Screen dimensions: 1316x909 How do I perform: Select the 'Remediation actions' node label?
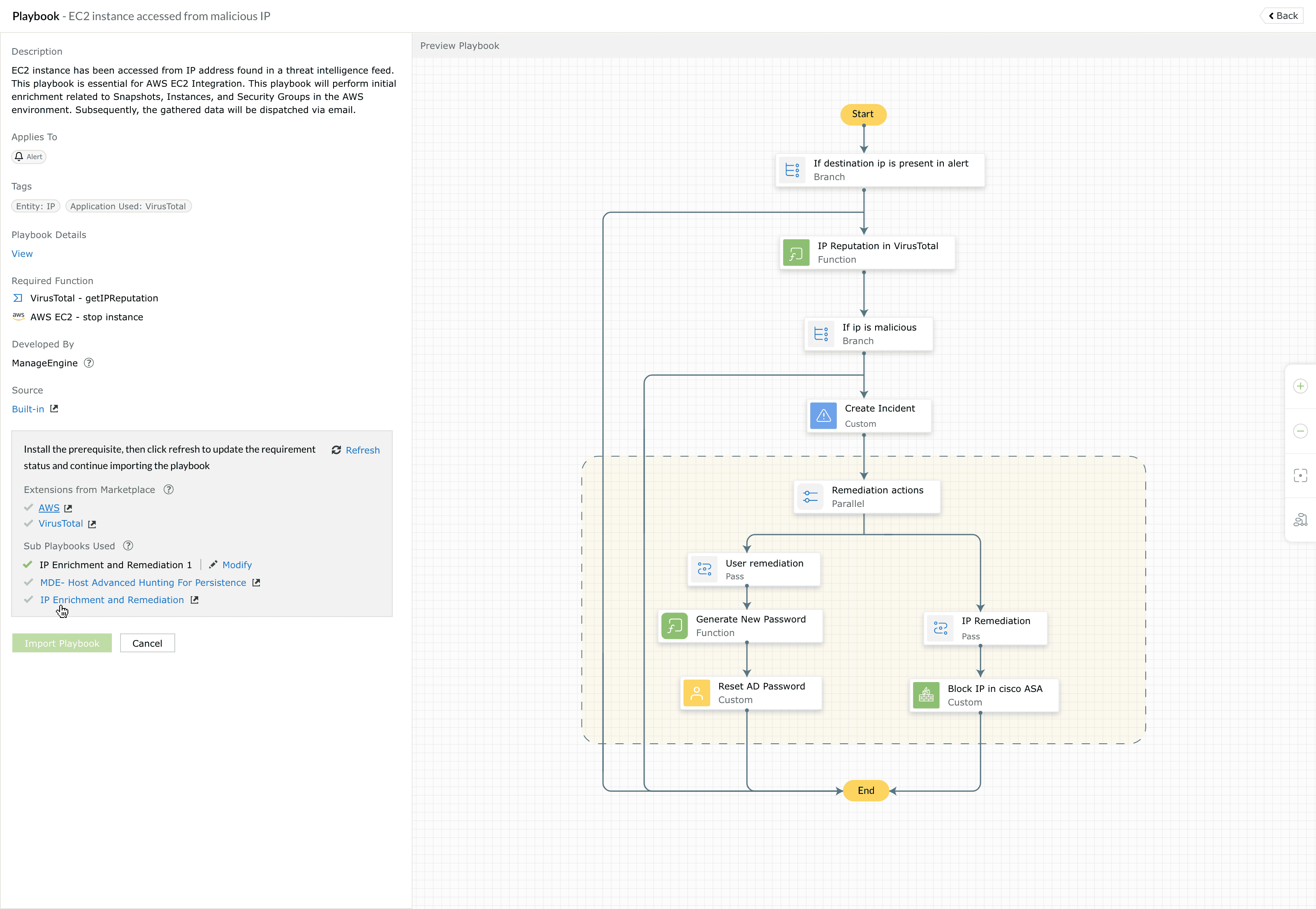click(x=877, y=490)
